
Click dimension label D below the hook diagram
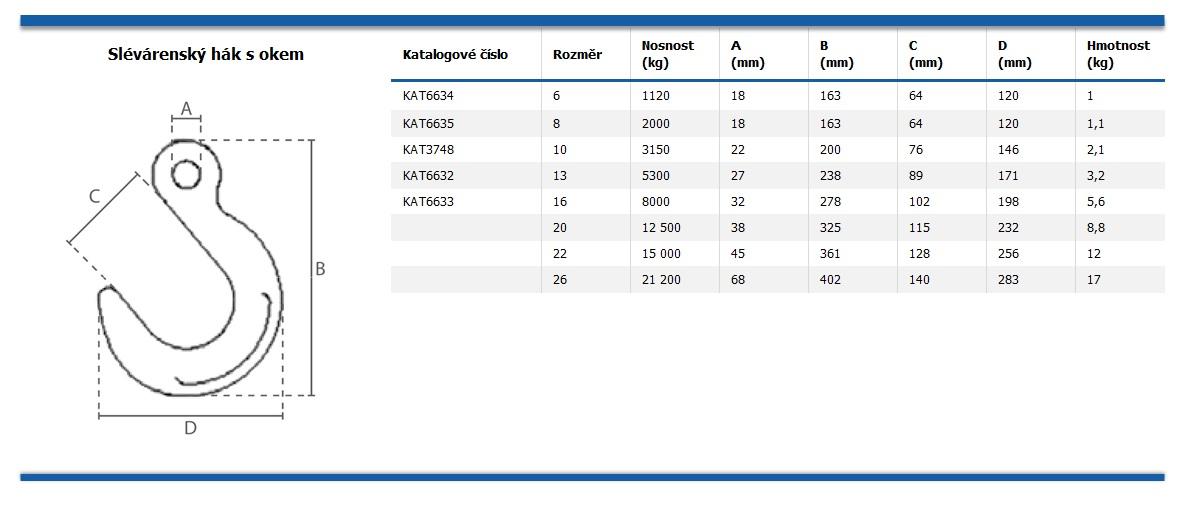190,428
